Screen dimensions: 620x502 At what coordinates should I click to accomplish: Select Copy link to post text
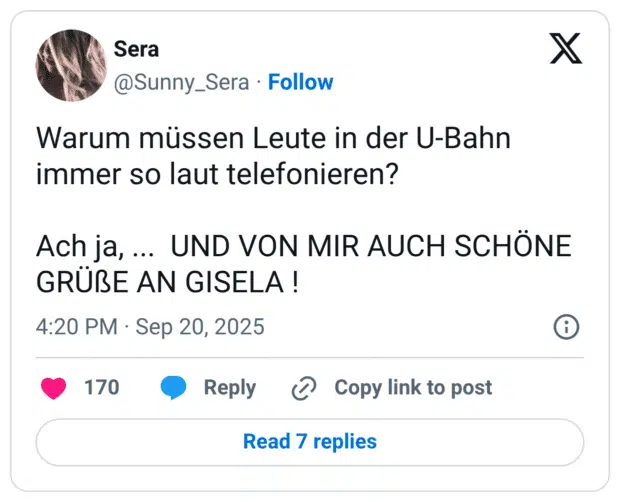[413, 388]
